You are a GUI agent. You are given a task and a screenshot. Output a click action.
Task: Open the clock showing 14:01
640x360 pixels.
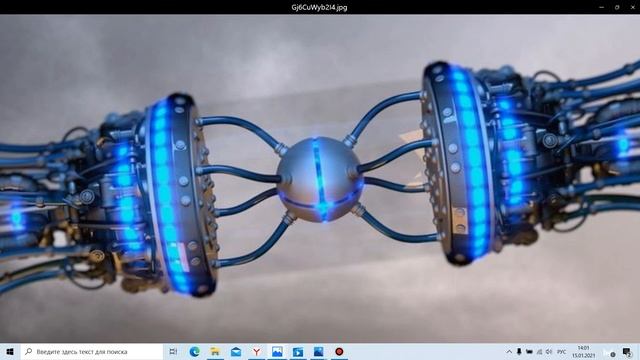(x=584, y=351)
